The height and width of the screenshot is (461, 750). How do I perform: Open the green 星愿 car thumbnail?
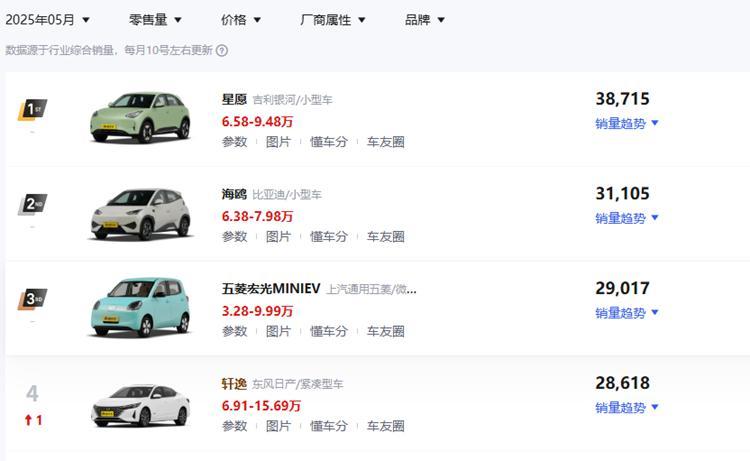click(140, 118)
